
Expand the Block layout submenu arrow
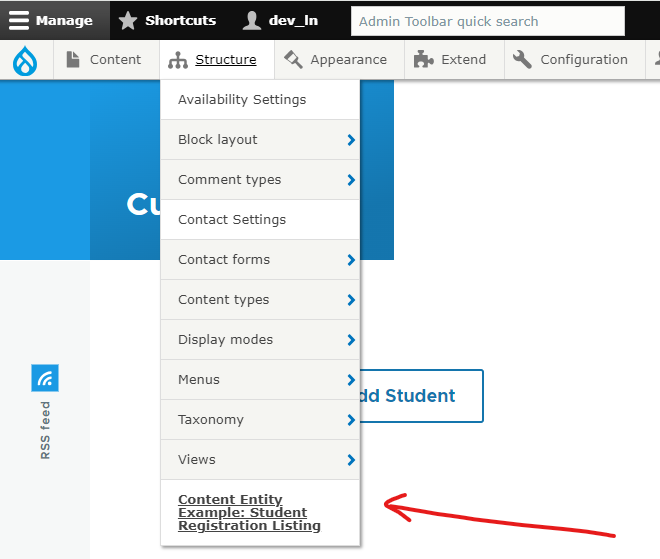pyautogui.click(x=351, y=140)
